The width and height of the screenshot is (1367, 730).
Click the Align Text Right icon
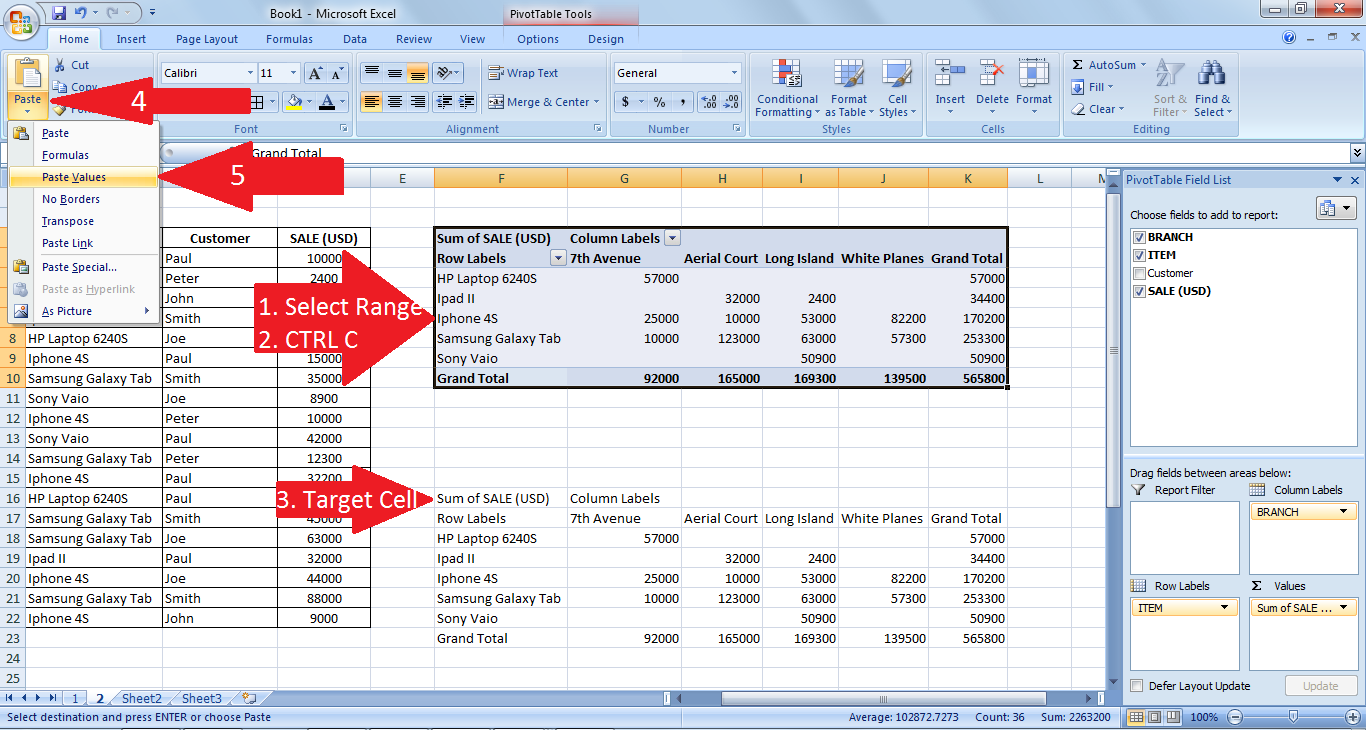click(417, 102)
